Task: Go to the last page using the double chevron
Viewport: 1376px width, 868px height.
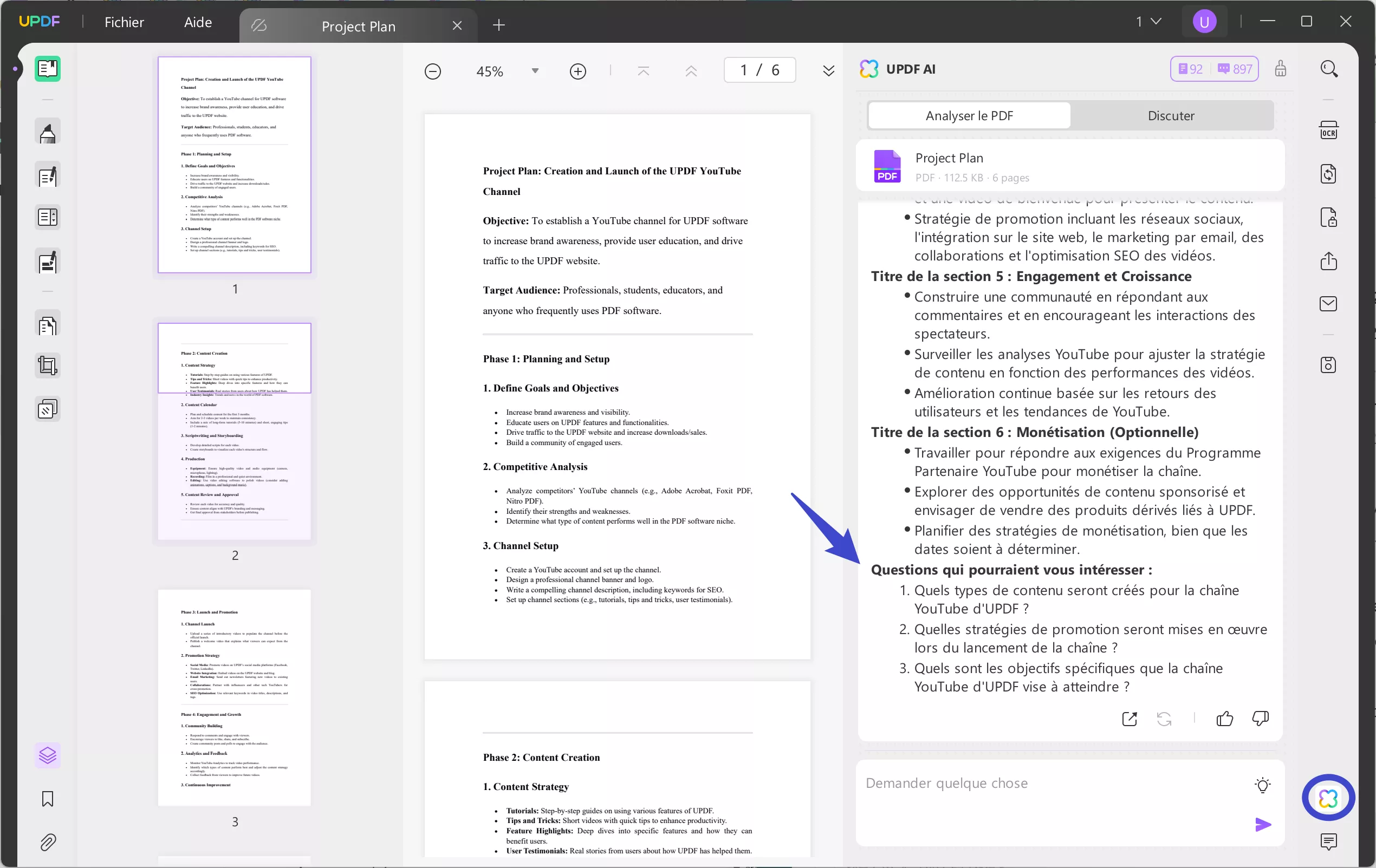Action: [x=828, y=71]
